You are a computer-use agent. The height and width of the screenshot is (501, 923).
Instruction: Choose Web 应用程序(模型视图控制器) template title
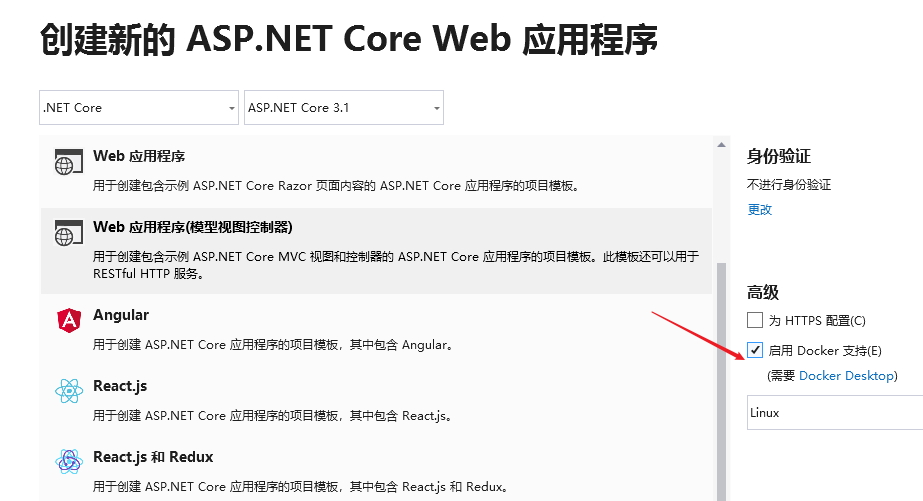coord(192,227)
